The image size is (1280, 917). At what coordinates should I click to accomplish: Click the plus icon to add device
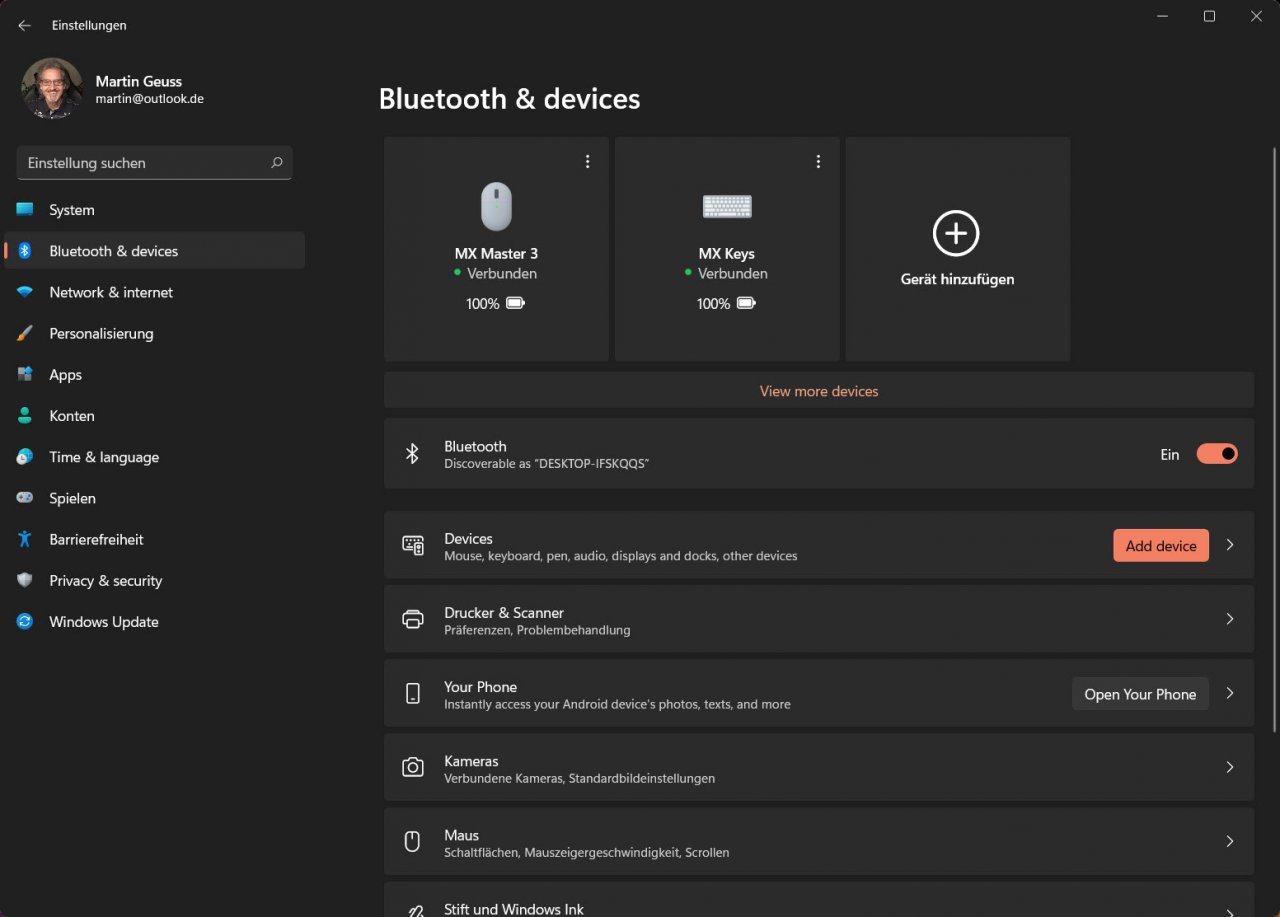click(x=956, y=233)
